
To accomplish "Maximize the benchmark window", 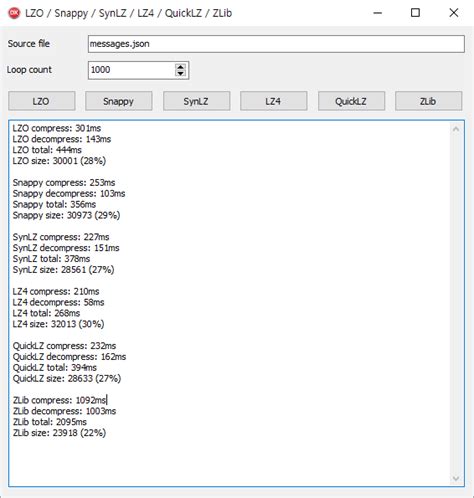I will [415, 13].
